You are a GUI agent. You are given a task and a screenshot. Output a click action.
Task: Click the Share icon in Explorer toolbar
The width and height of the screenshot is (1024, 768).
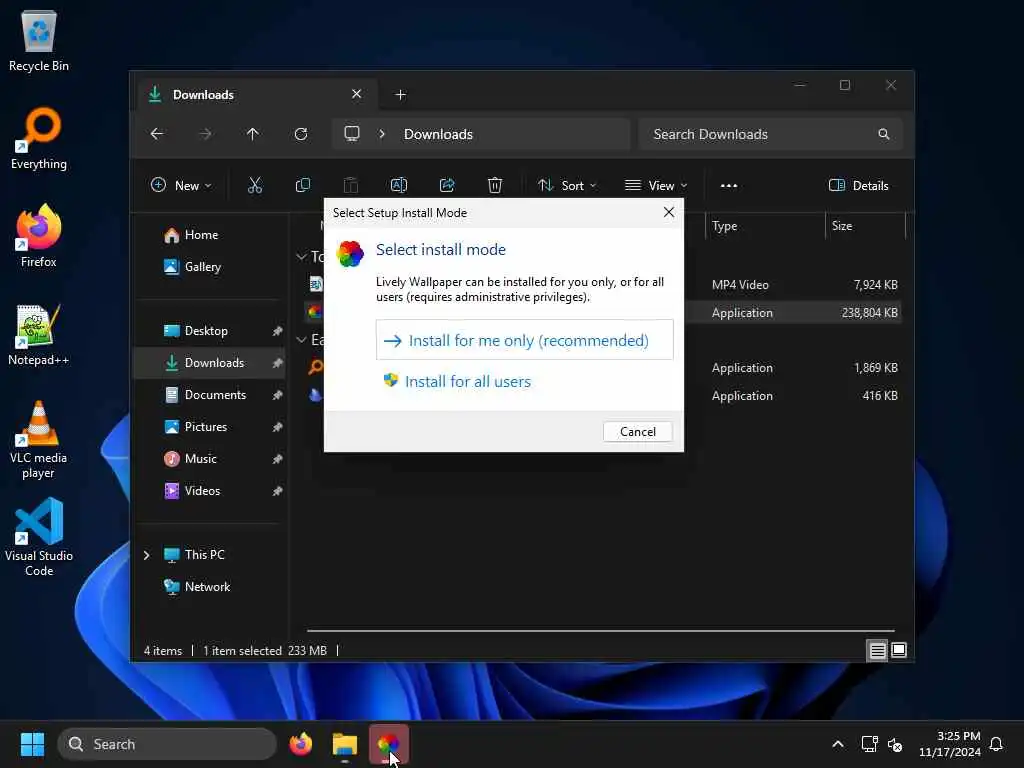tap(447, 185)
